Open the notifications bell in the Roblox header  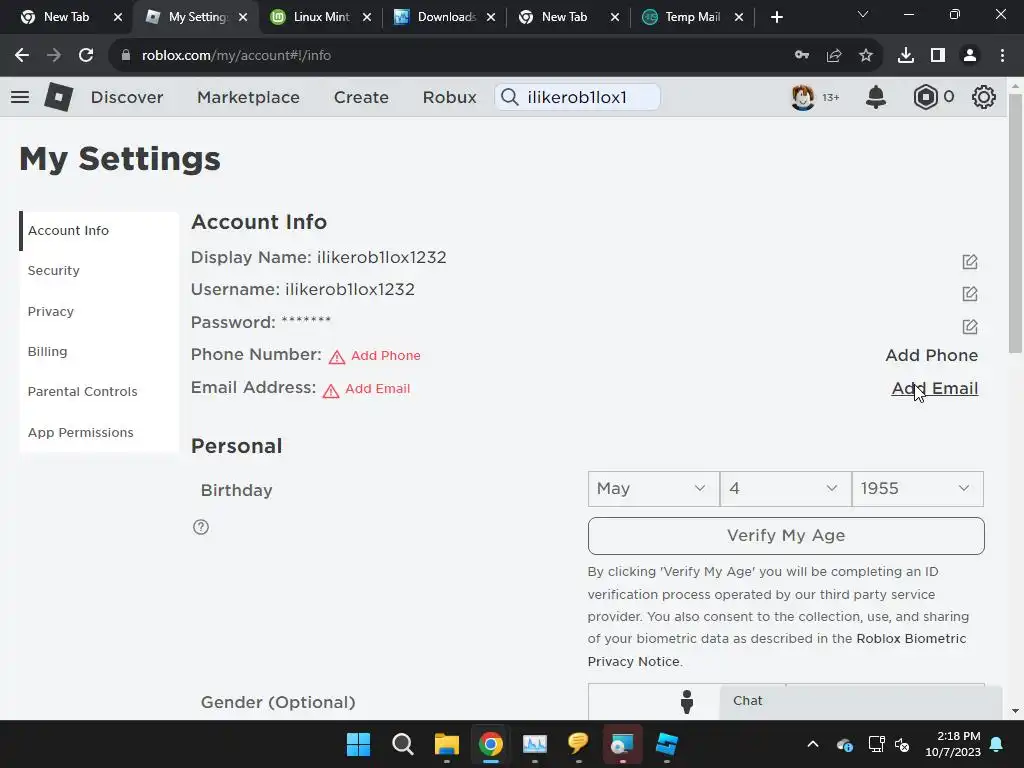pyautogui.click(x=876, y=97)
